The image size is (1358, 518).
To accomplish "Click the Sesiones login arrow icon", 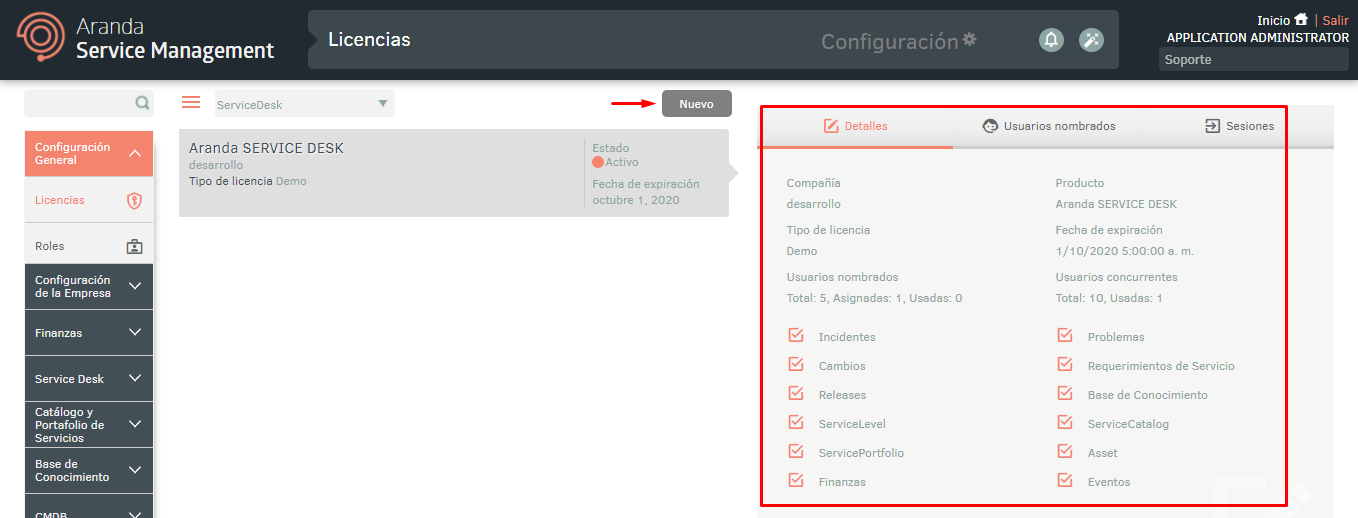I will click(1212, 126).
